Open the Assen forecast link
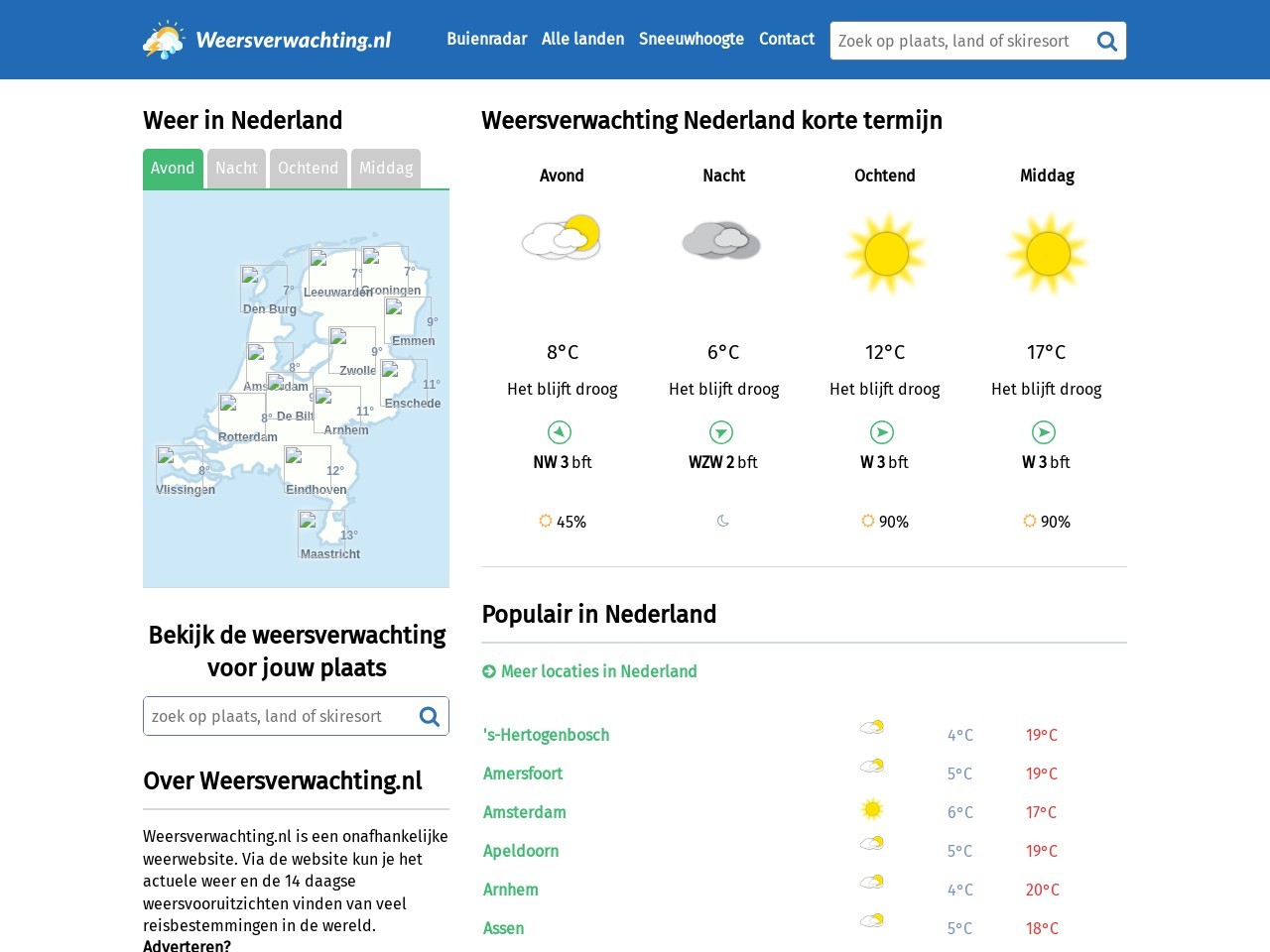The height and width of the screenshot is (952, 1270). tap(504, 928)
